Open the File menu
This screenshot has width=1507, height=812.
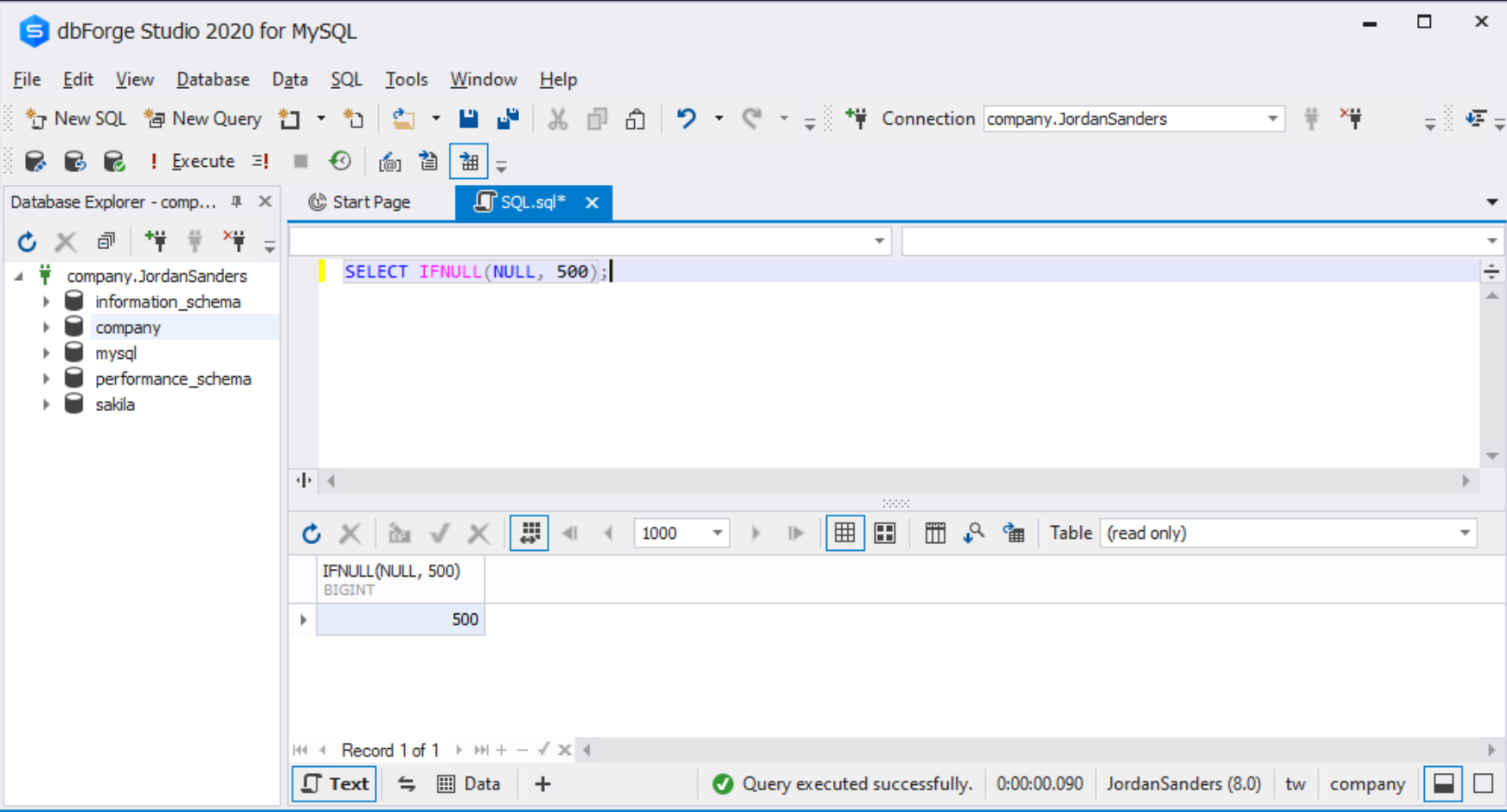(27, 80)
